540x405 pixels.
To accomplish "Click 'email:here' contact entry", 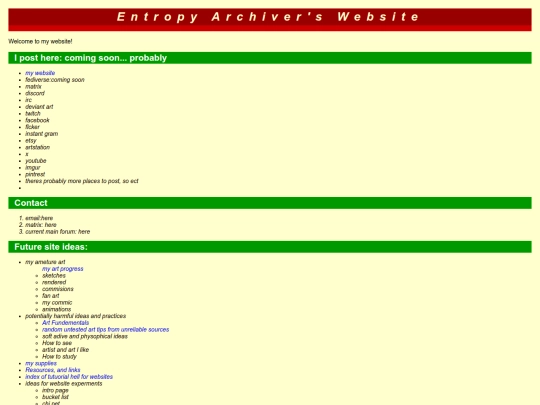I will pos(39,218).
